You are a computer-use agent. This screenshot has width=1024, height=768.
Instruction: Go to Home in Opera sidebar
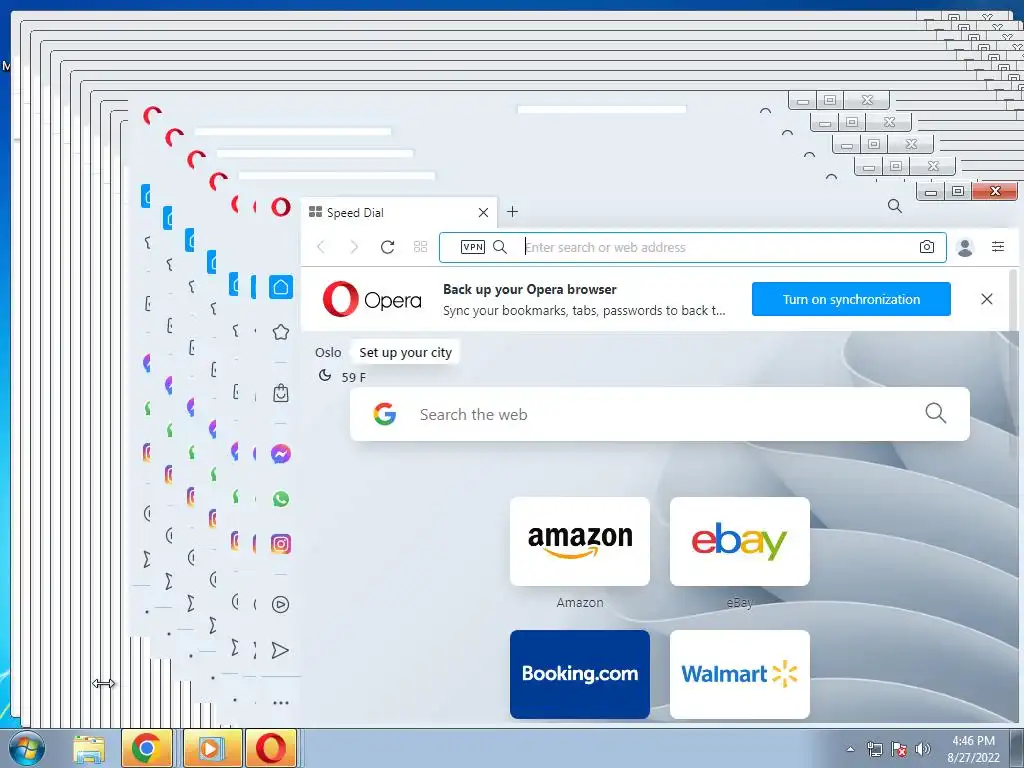pyautogui.click(x=281, y=287)
